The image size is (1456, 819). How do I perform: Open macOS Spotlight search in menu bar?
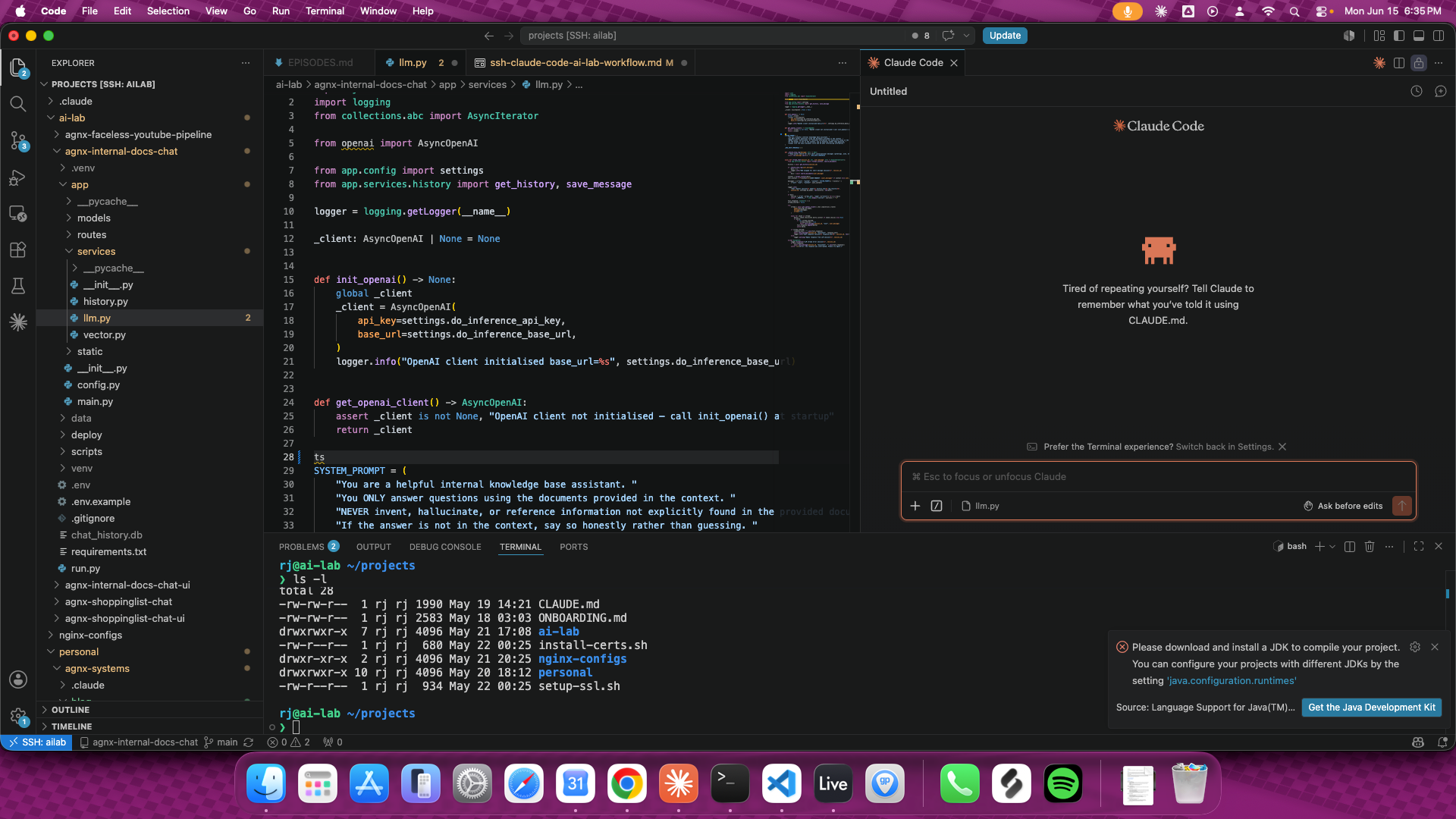(x=1294, y=11)
